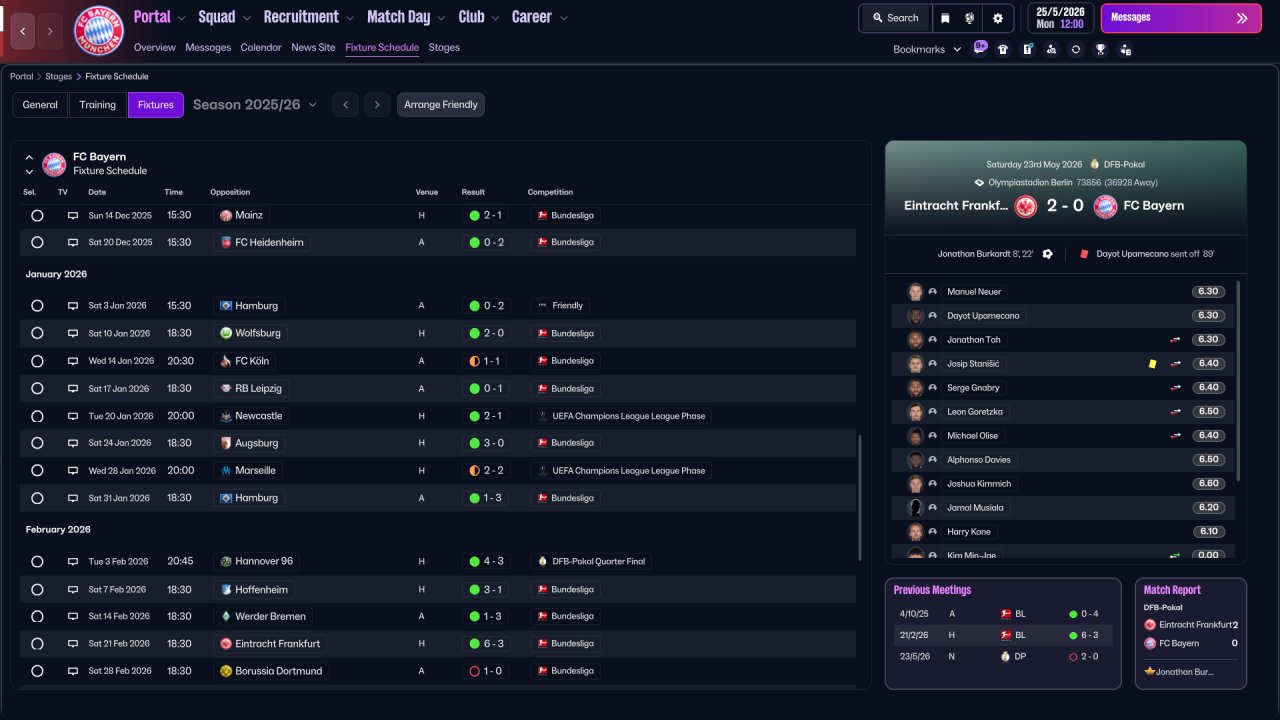Select the Wolfsburg fixture radio button
Viewport: 1280px width, 720px height.
click(x=37, y=333)
